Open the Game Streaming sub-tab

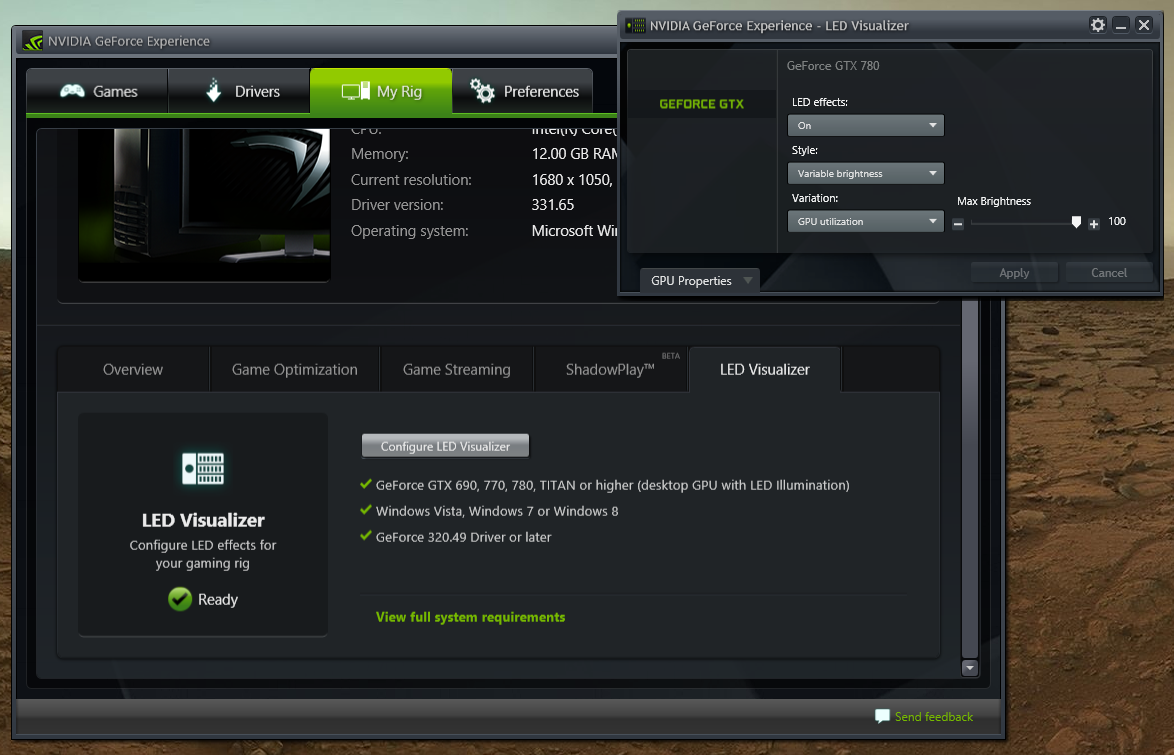(457, 369)
